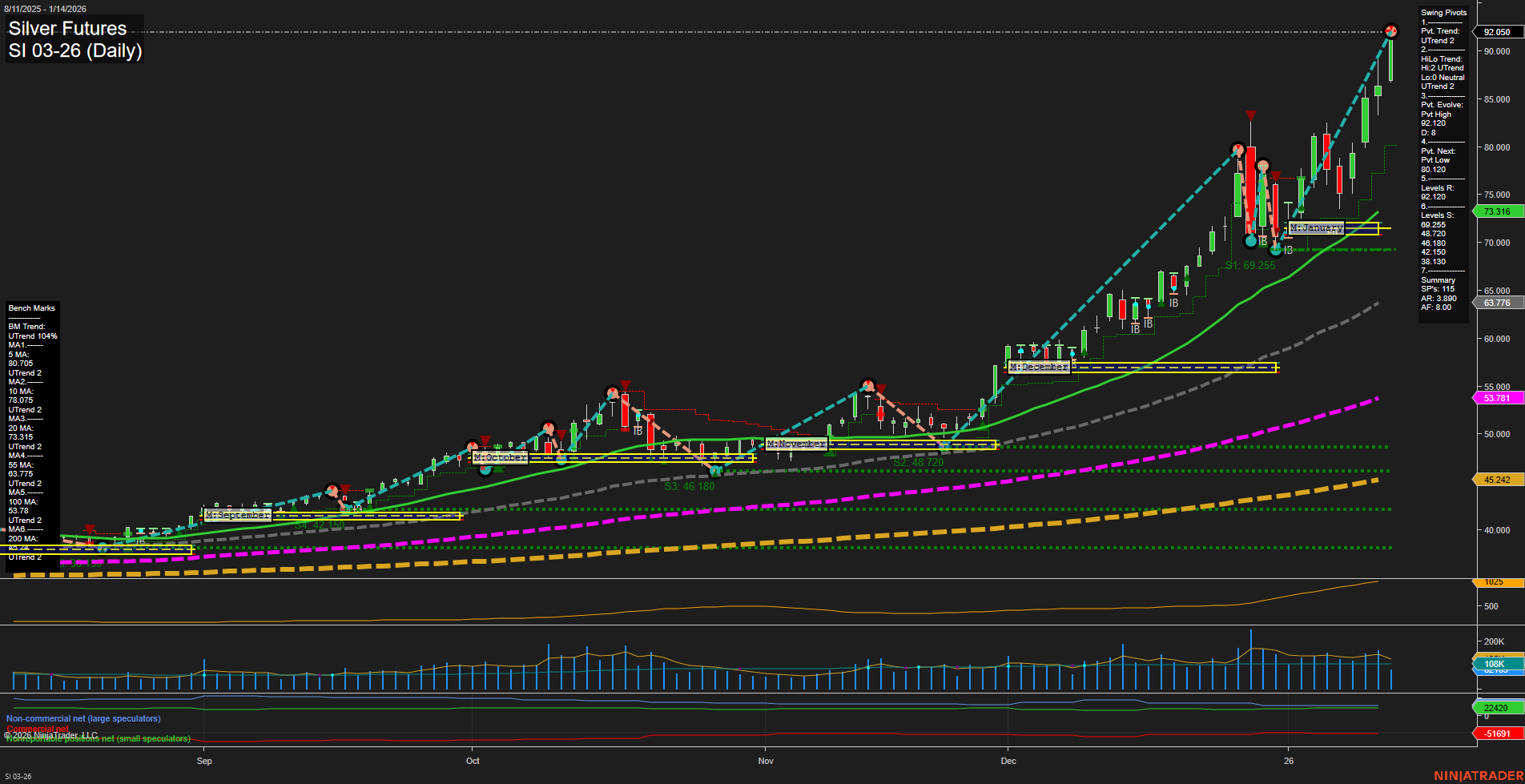Click the Bench Marks panel title
The image size is (1525, 784).
coord(30,308)
